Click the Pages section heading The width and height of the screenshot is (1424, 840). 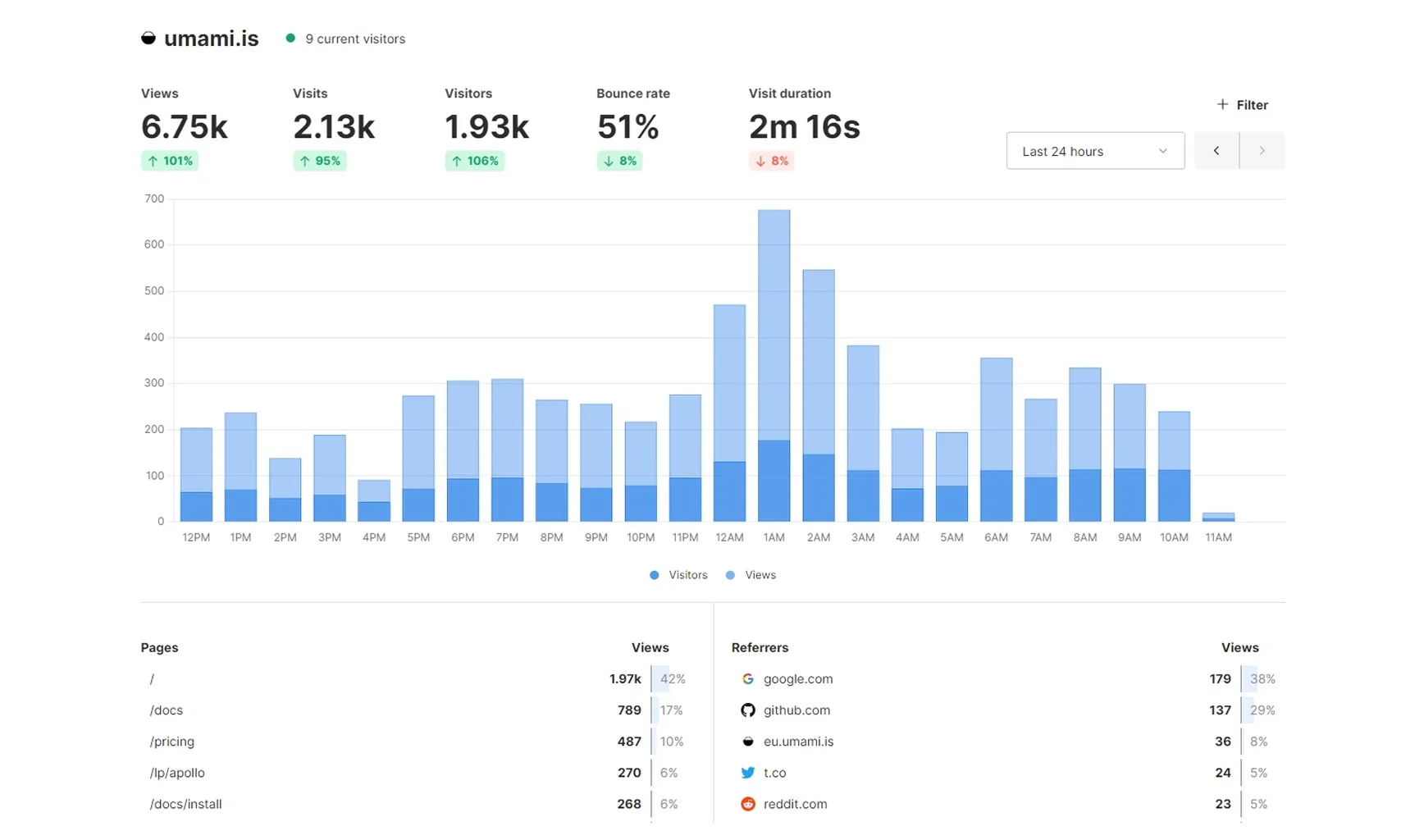pyautogui.click(x=159, y=647)
